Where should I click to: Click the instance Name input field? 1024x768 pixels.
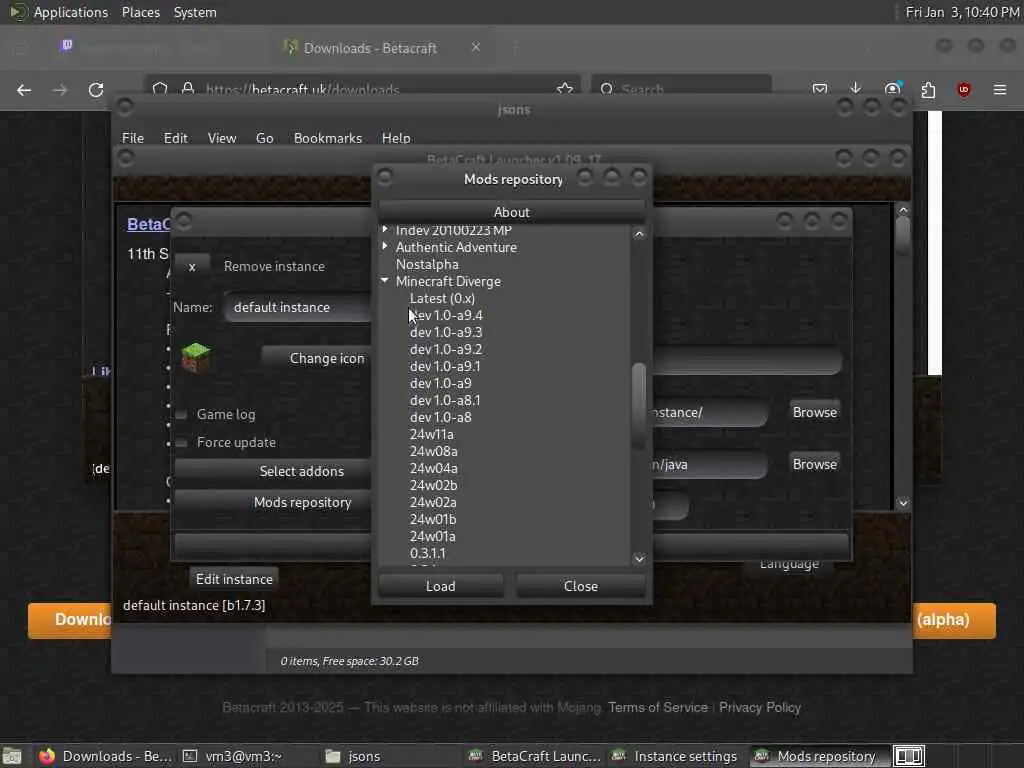[298, 307]
